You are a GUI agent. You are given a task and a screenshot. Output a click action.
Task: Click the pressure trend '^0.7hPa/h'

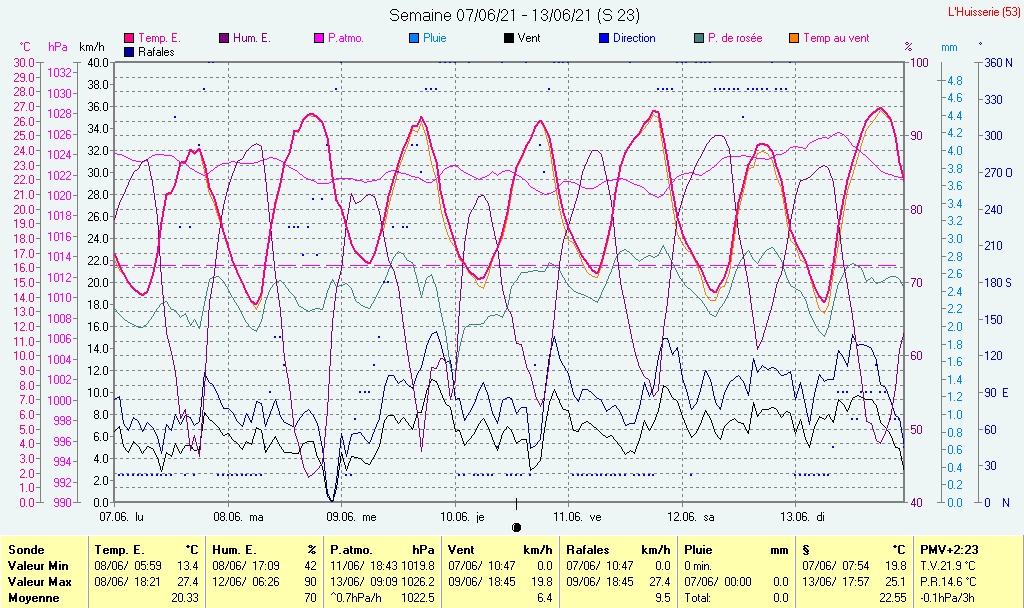pyautogui.click(x=356, y=598)
